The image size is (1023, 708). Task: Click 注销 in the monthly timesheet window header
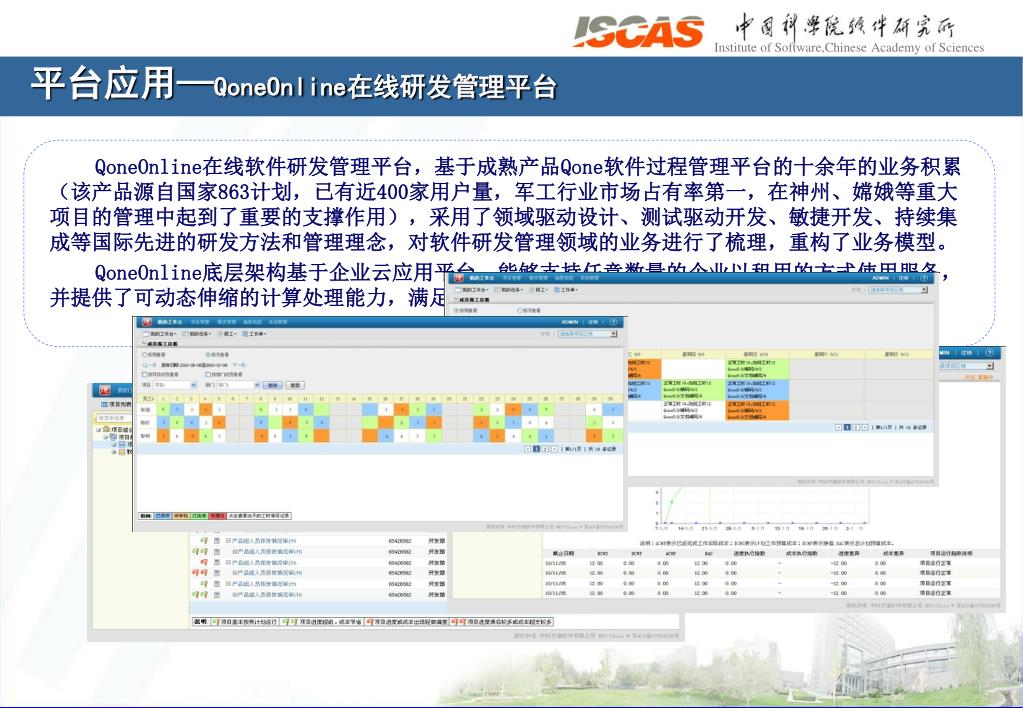[x=593, y=322]
